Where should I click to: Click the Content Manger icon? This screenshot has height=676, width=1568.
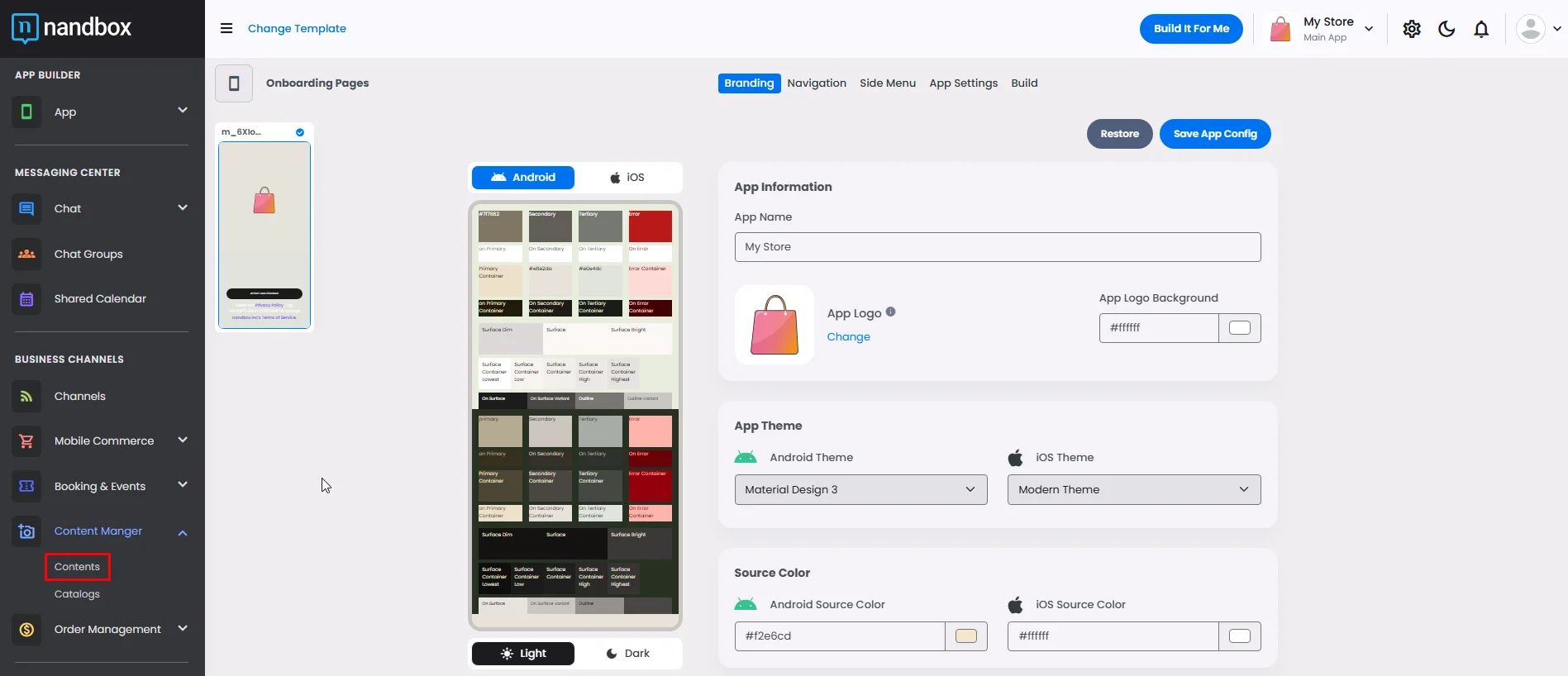(26, 531)
